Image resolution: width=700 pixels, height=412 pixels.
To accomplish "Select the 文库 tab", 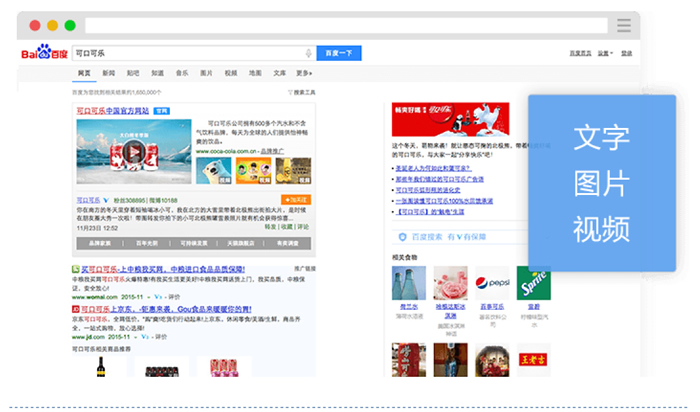I will pos(279,73).
